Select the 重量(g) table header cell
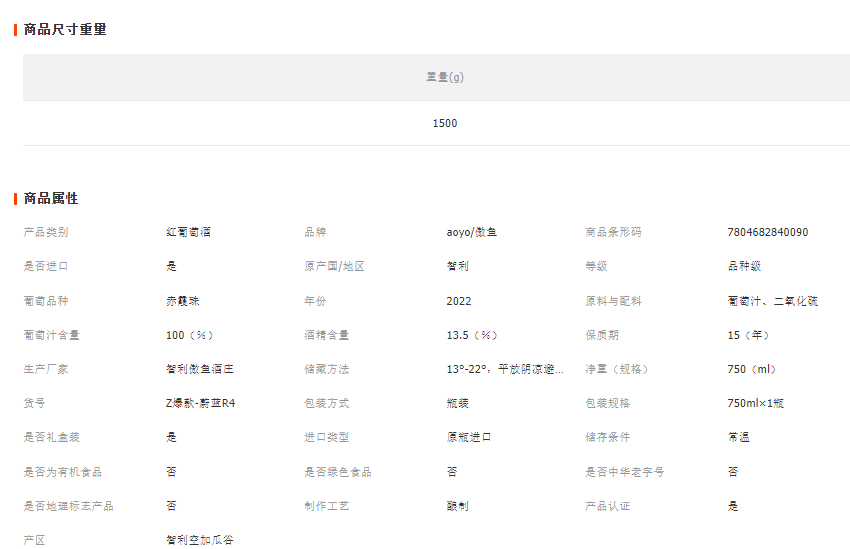Image resolution: width=850 pixels, height=549 pixels. pyautogui.click(x=445, y=77)
